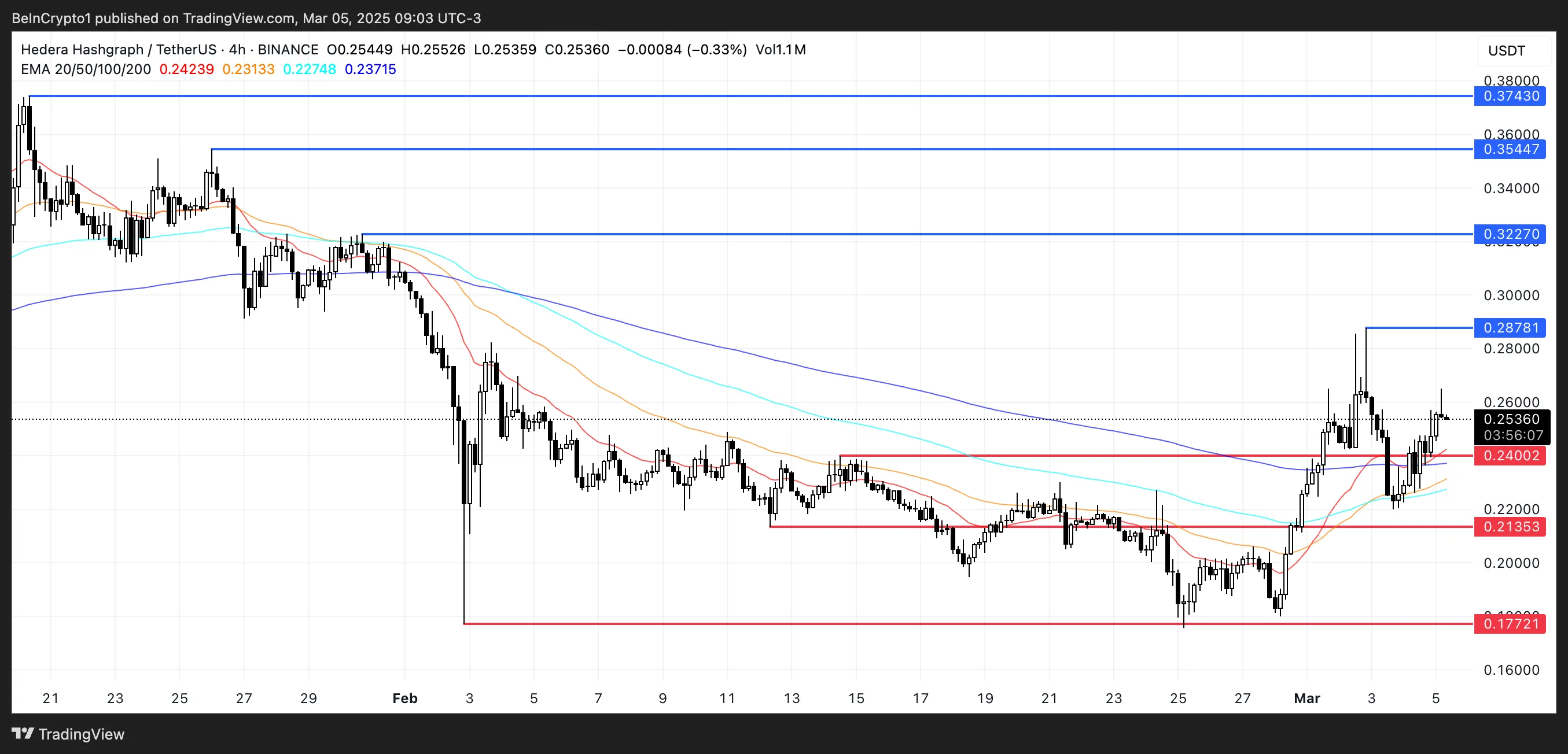Click the Vol1.1M volume readout

(x=781, y=50)
